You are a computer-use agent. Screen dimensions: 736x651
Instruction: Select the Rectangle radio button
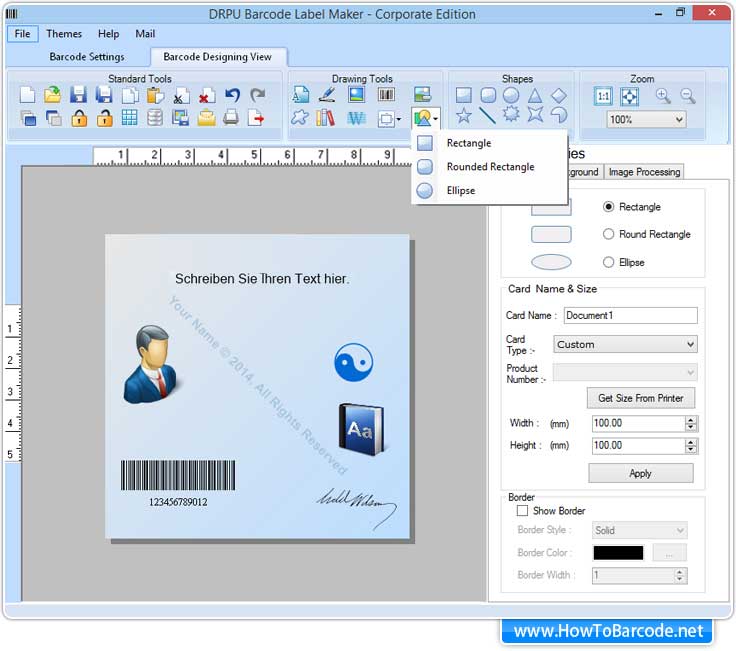tap(608, 207)
